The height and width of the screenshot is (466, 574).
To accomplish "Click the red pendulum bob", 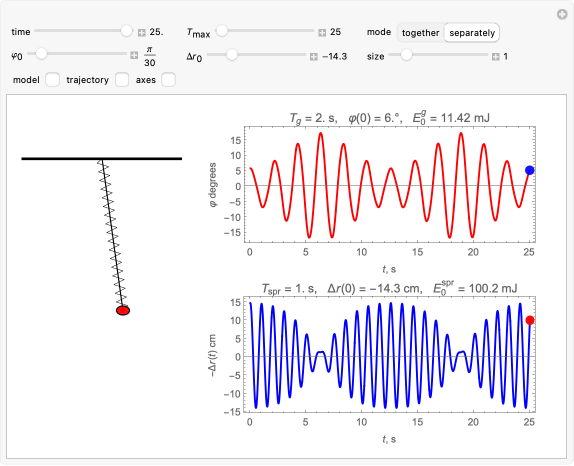I will (x=123, y=310).
